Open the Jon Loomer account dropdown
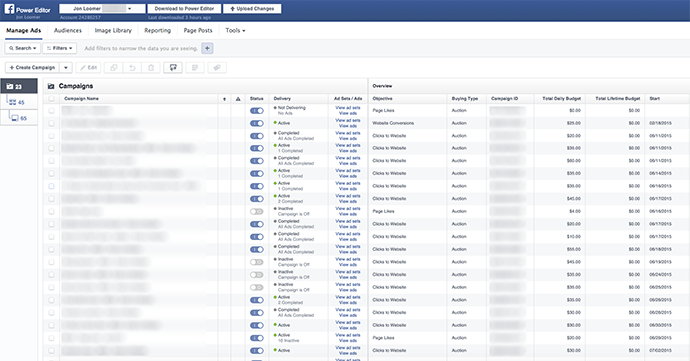Image resolution: width=690 pixels, height=361 pixels. pos(102,9)
